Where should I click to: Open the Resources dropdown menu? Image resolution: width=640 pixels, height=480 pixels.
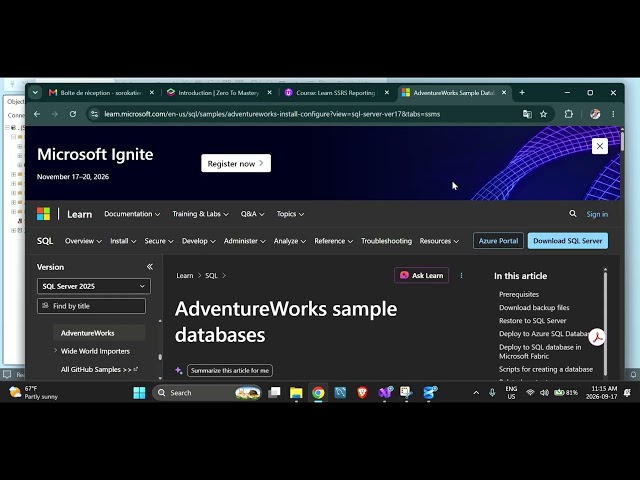coord(439,241)
